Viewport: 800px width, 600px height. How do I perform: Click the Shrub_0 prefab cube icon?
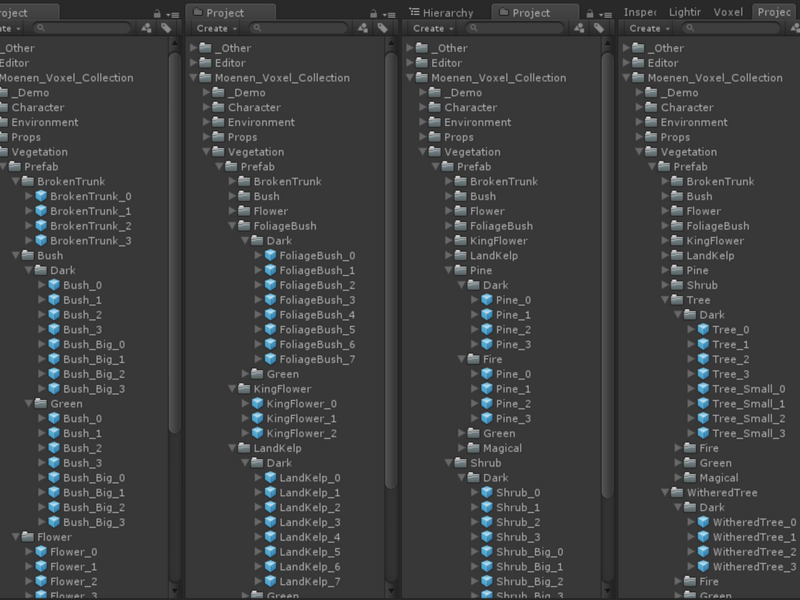point(487,492)
